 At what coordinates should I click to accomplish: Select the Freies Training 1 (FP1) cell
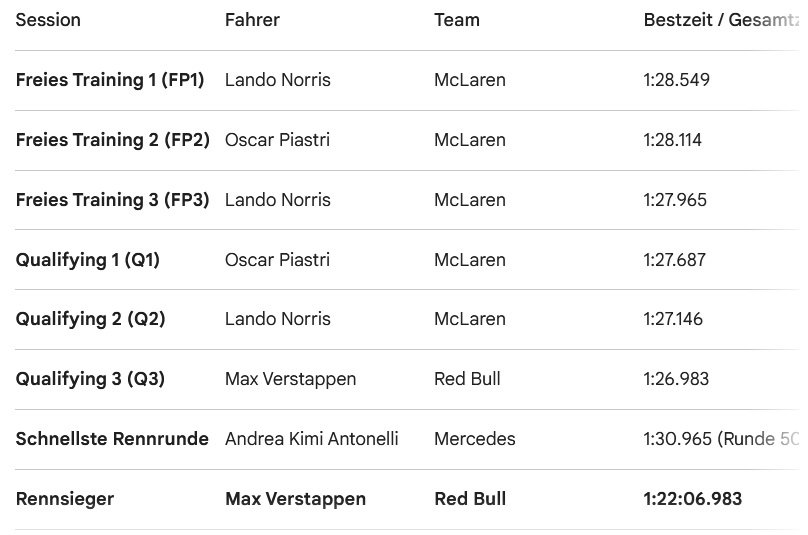tap(110, 80)
